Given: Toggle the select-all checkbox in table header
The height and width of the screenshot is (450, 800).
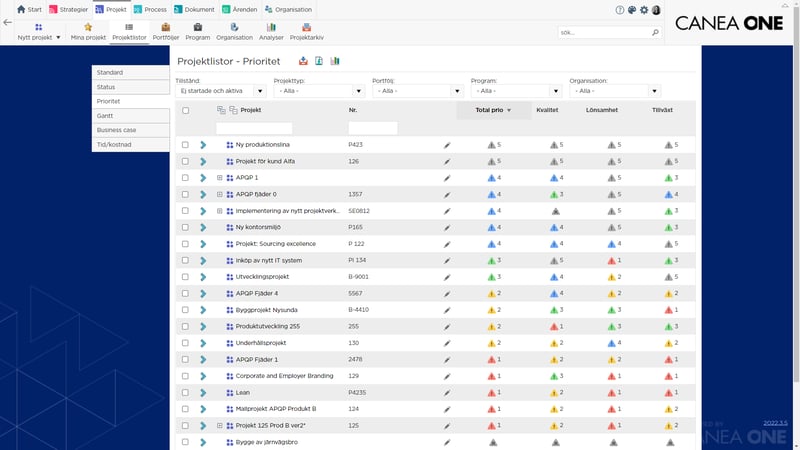Looking at the screenshot, I should coord(185,110).
